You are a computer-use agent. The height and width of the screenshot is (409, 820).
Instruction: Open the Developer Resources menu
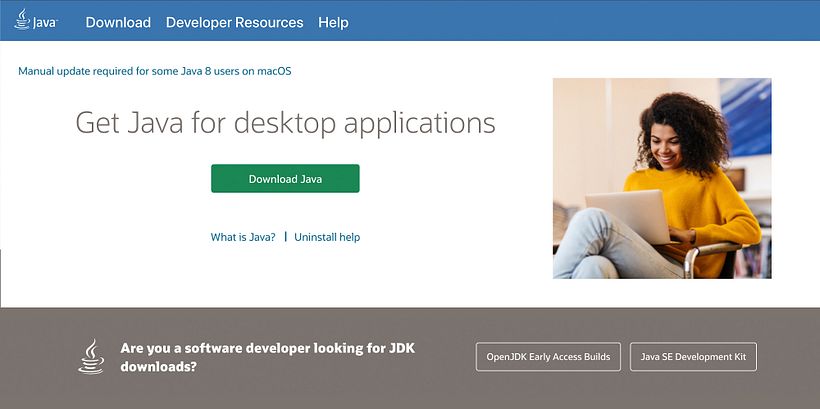click(234, 22)
